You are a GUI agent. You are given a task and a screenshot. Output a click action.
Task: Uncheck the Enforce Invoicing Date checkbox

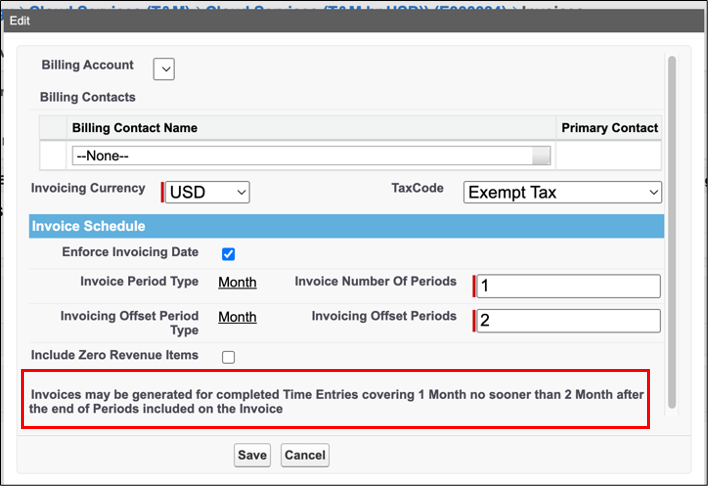228,254
